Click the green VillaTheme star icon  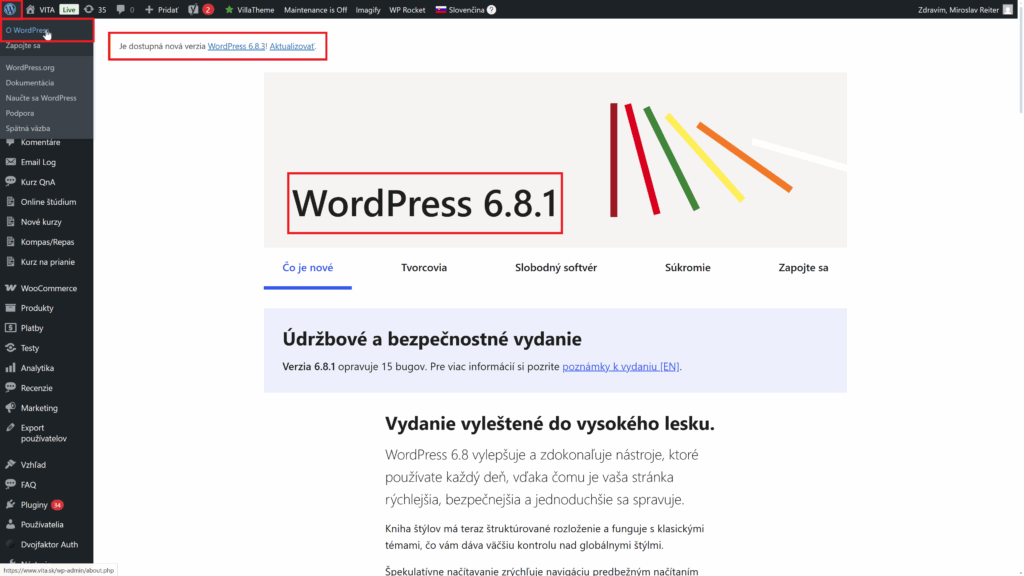tap(229, 9)
